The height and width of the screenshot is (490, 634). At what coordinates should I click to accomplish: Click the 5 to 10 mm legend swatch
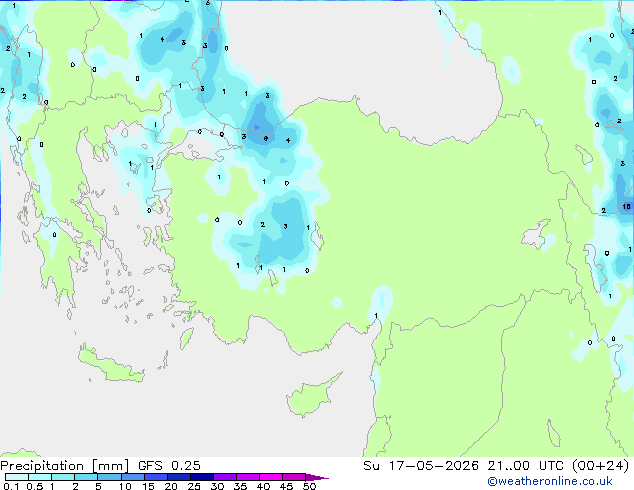coord(109,477)
